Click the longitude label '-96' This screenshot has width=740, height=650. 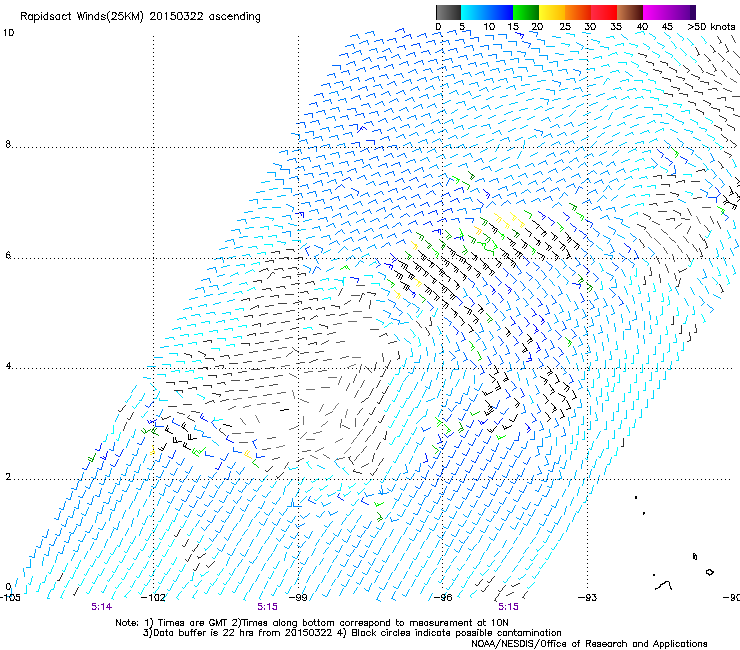pos(443,598)
